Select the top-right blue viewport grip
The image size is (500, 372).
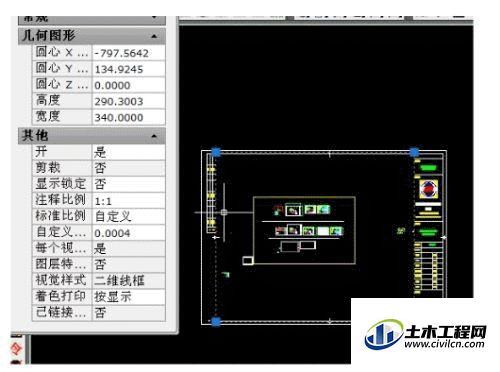click(x=414, y=152)
